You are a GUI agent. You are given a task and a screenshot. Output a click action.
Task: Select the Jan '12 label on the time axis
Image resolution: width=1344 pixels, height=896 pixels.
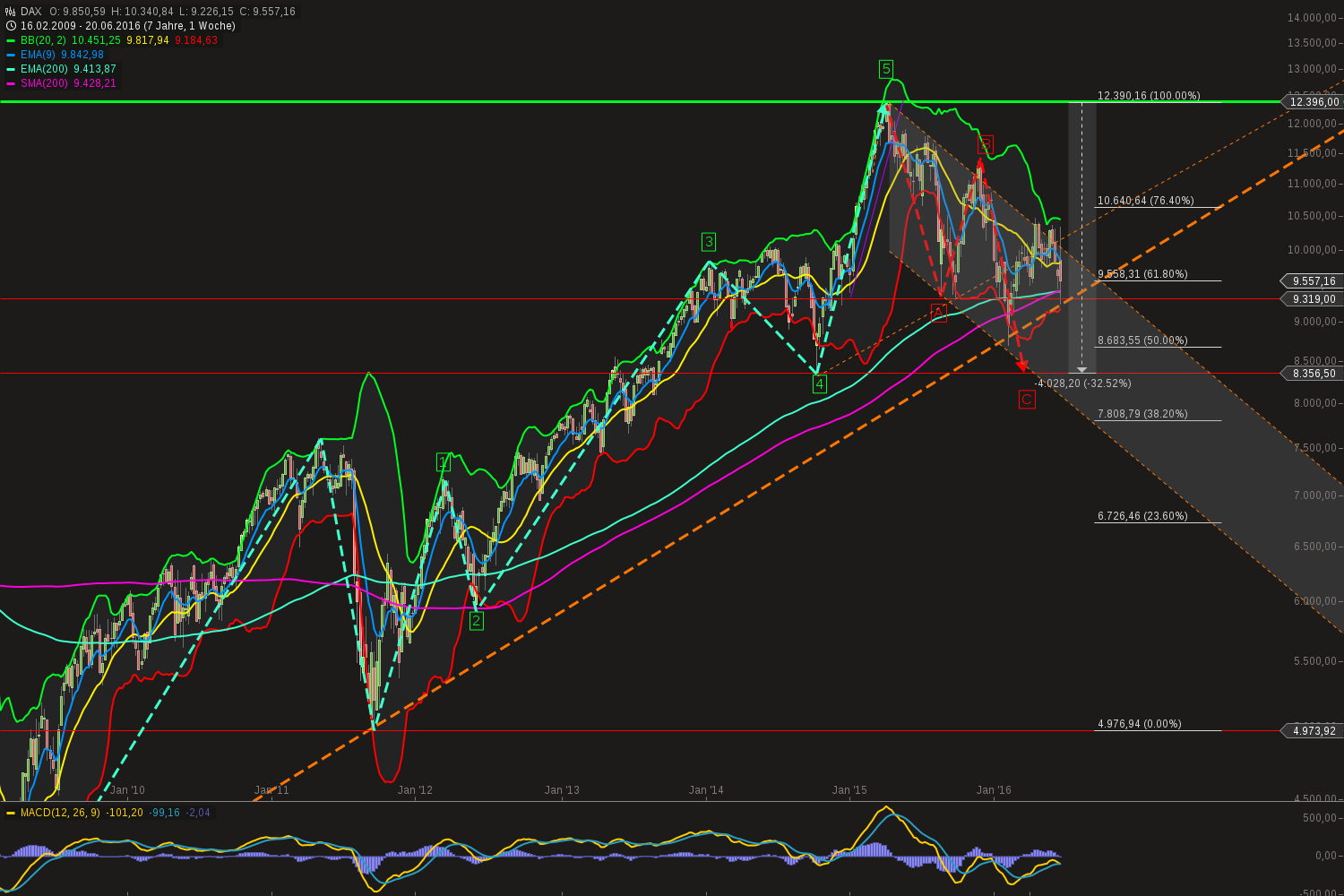(414, 790)
